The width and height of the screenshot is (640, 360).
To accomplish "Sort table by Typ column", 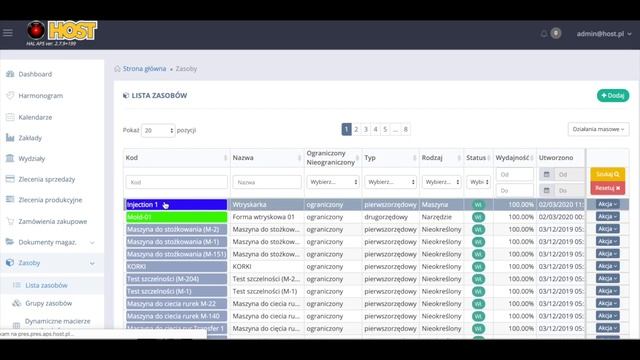I will click(390, 158).
